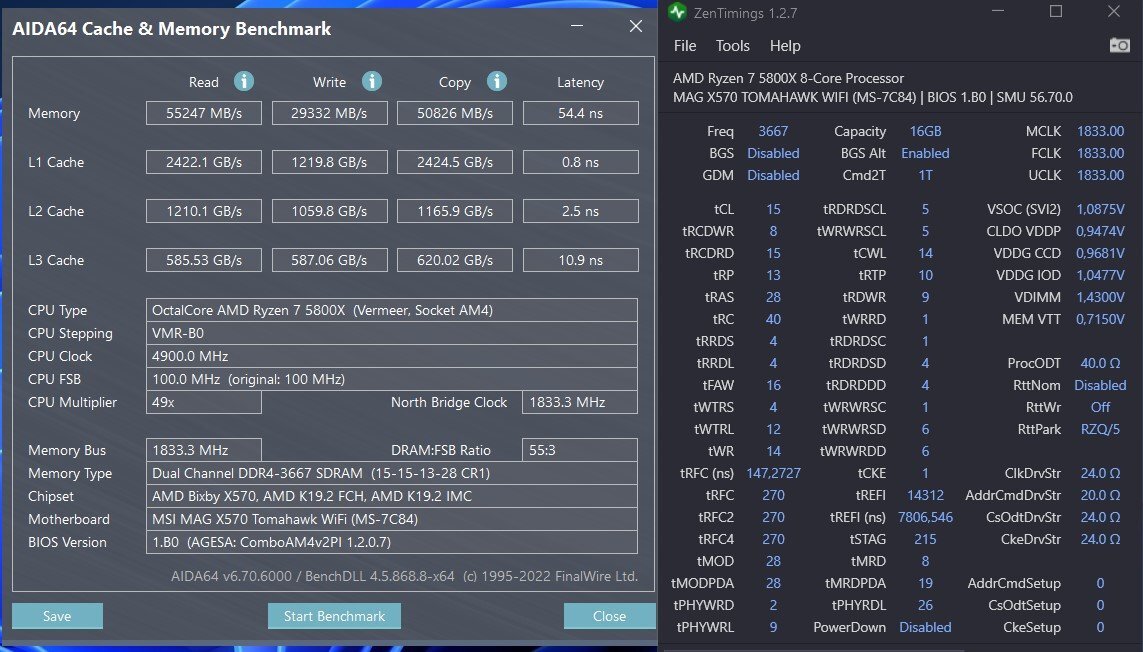The image size is (1143, 652).
Task: Select the Memory Write value 29332 MB/s
Action: tap(329, 113)
